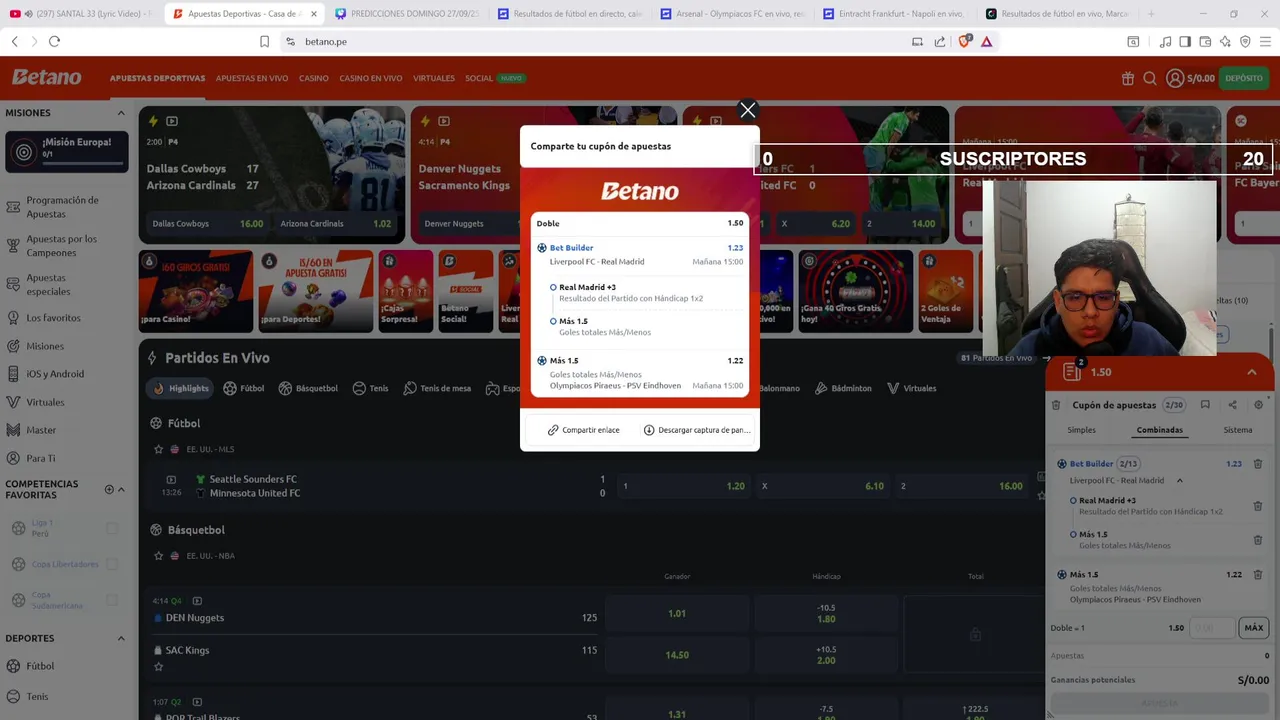Open Tenis in Deportes sidebar
1280x720 pixels.
pyautogui.click(x=37, y=696)
